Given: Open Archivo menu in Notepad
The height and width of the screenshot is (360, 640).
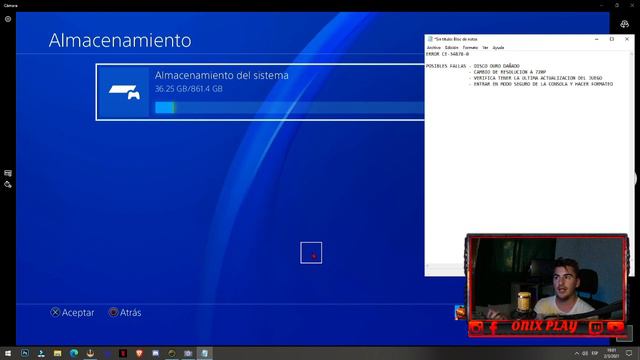Looking at the screenshot, I should (x=433, y=48).
